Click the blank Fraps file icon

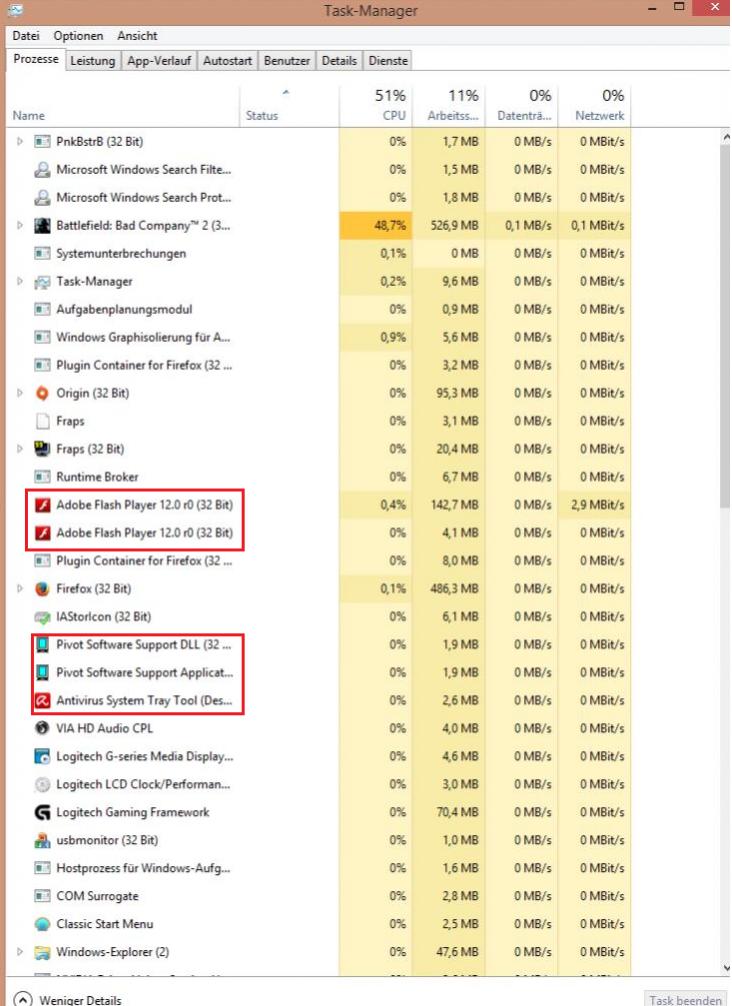click(x=42, y=422)
